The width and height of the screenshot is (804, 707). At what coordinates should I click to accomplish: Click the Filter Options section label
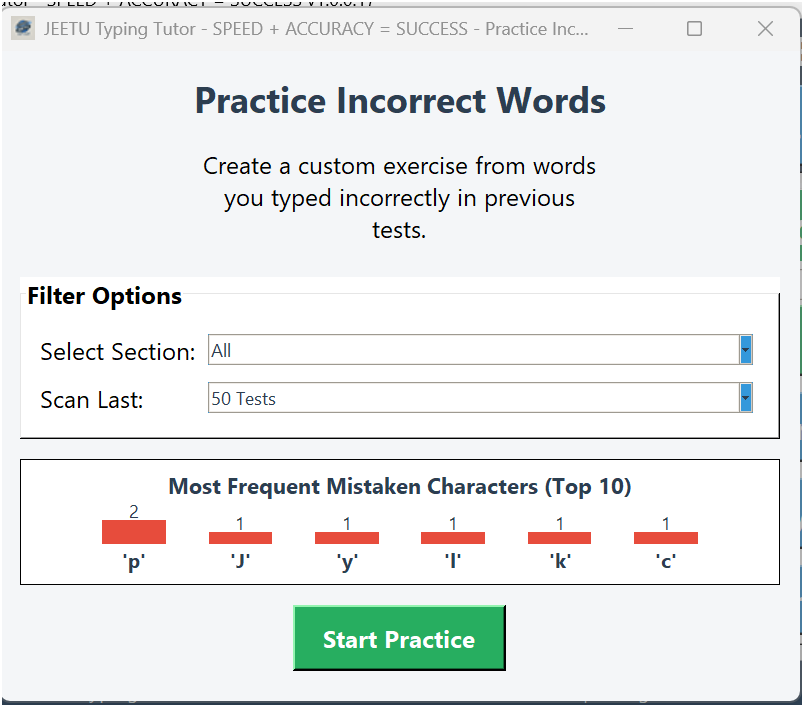click(x=104, y=296)
